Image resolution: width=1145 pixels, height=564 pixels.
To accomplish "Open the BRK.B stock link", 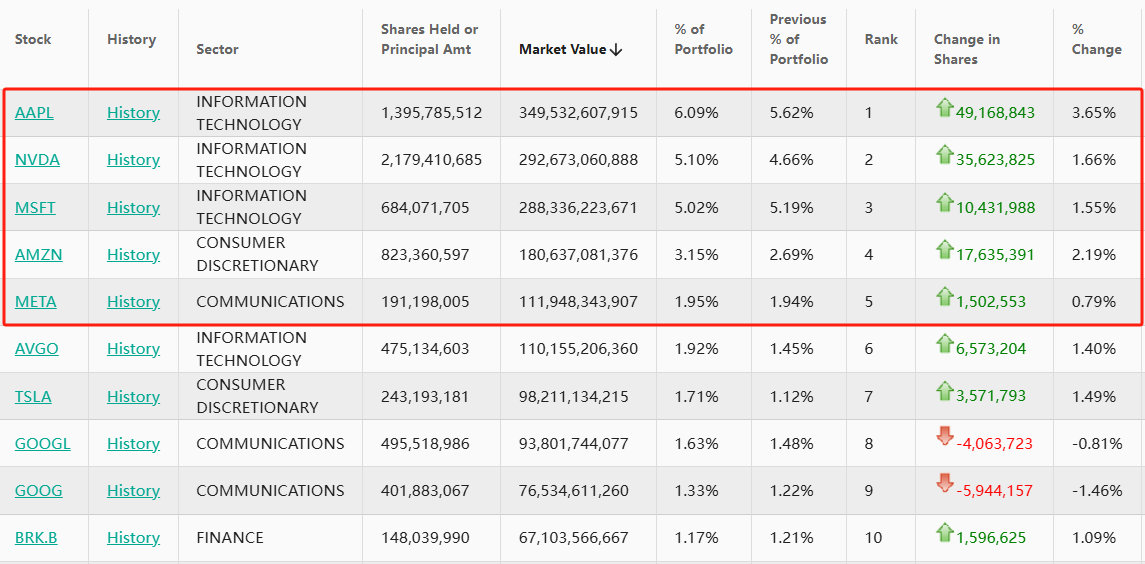I will [36, 538].
